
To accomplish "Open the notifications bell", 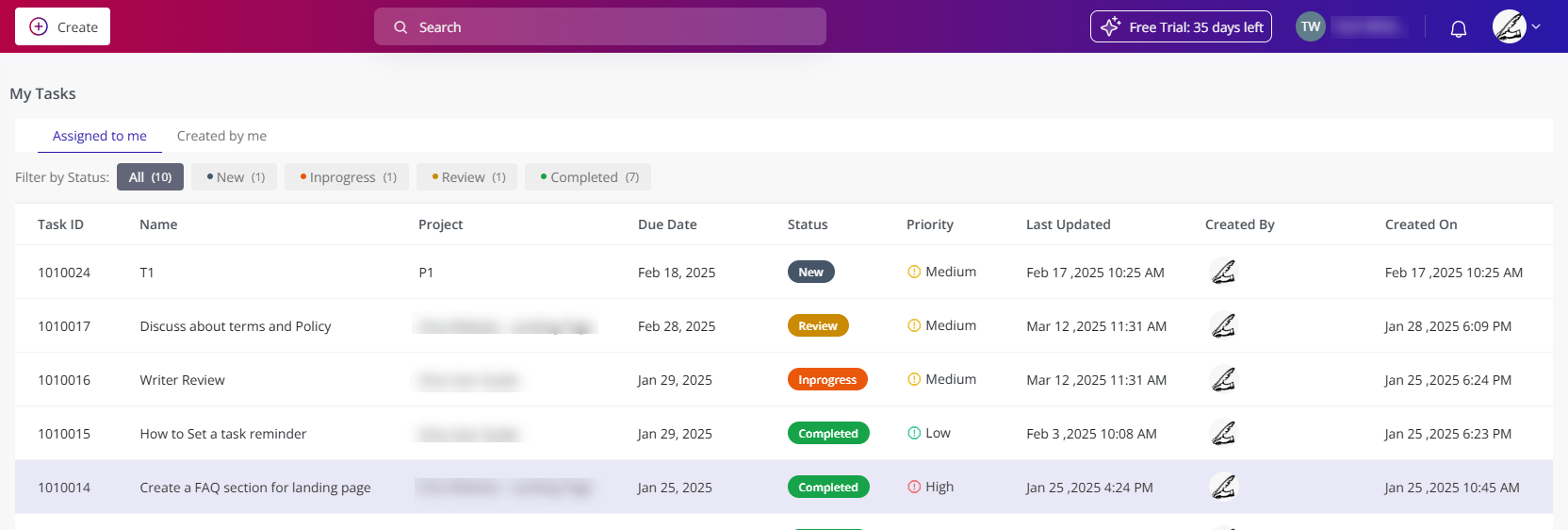I will click(1459, 28).
